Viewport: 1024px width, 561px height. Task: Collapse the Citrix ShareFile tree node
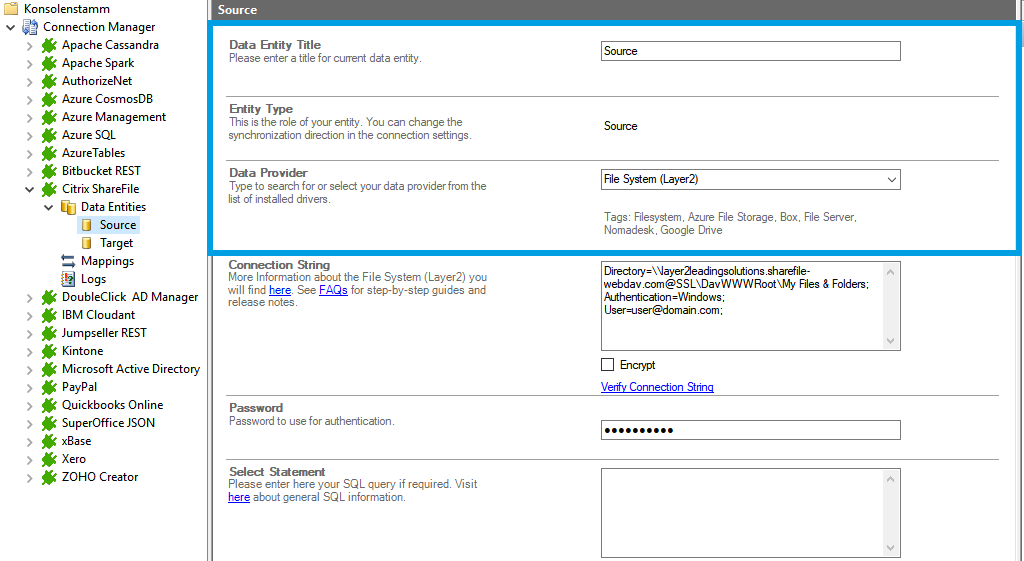[29, 189]
